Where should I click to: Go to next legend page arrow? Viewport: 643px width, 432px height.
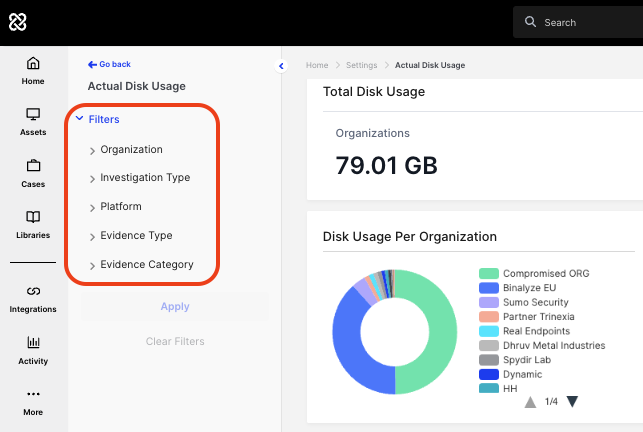572,402
